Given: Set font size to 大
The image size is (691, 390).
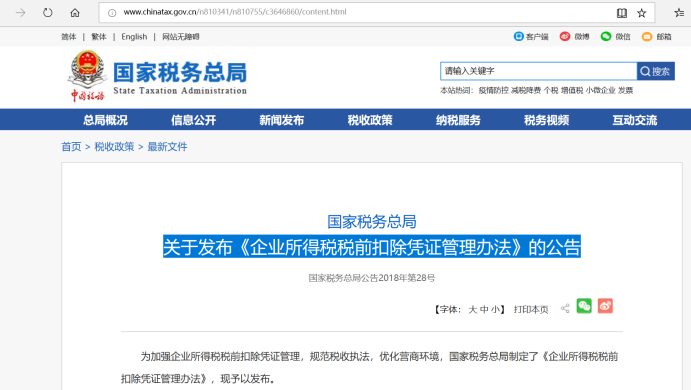Looking at the screenshot, I should pyautogui.click(x=472, y=309).
